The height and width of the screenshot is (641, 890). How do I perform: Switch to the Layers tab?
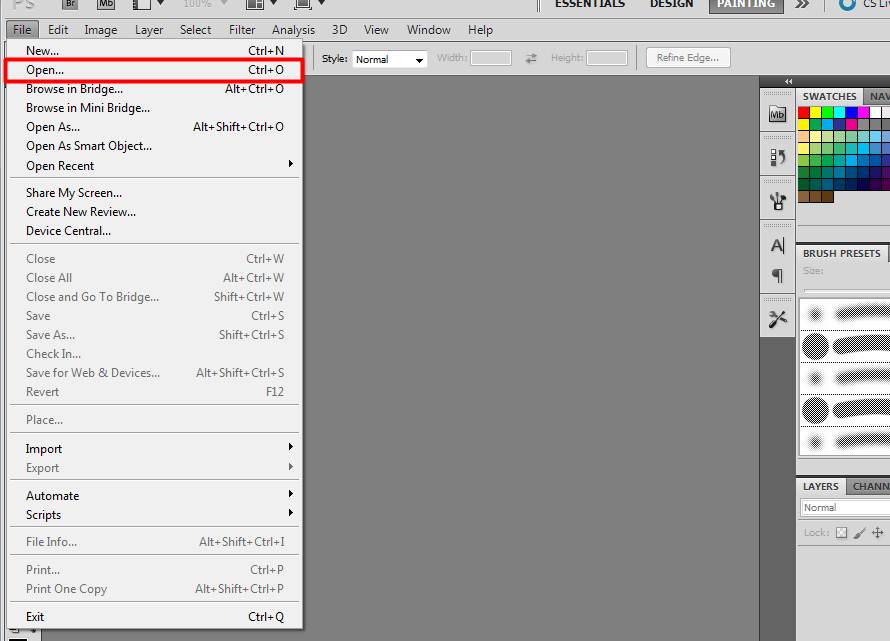820,487
